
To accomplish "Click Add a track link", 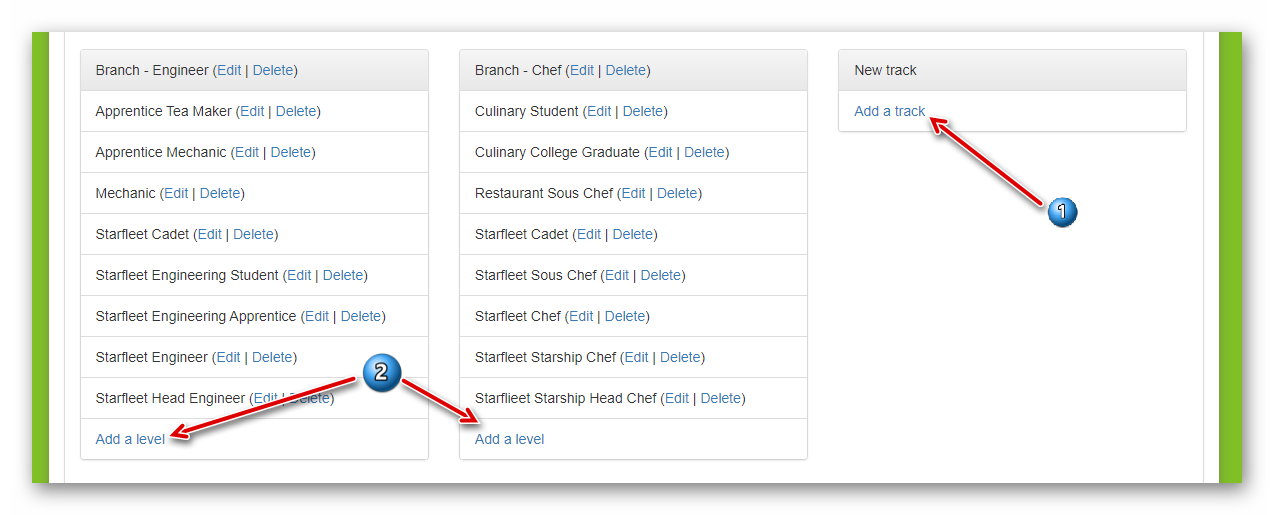I will pos(890,111).
